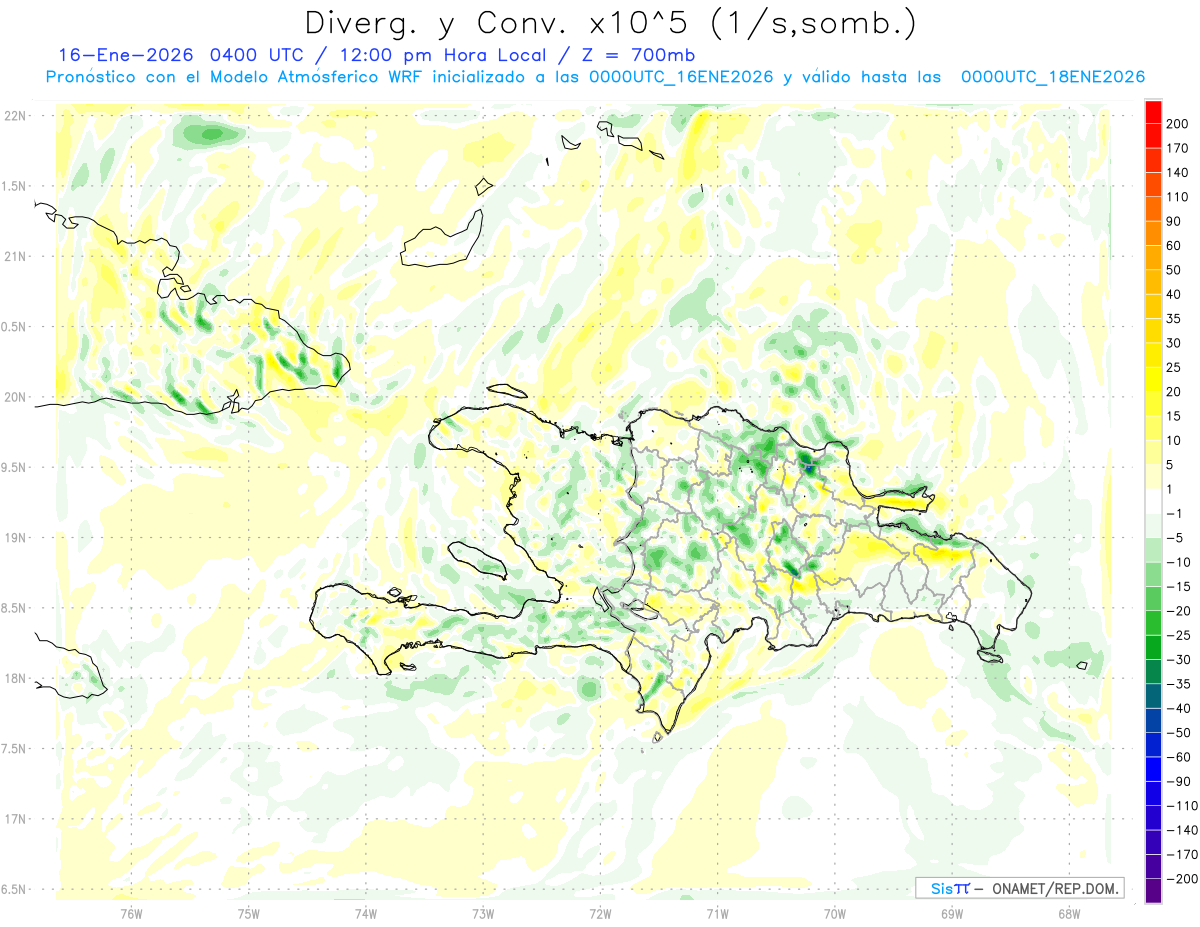
Task: Click the 75W longitude label
Action: (248, 913)
